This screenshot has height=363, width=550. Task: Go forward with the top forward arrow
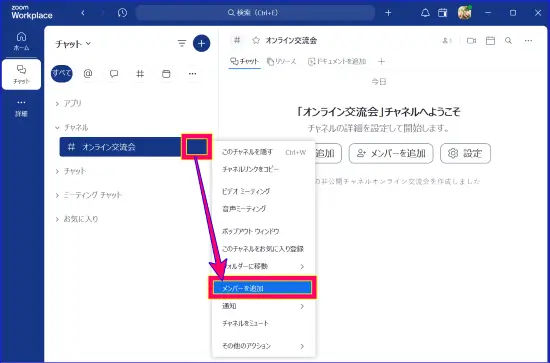(103, 13)
